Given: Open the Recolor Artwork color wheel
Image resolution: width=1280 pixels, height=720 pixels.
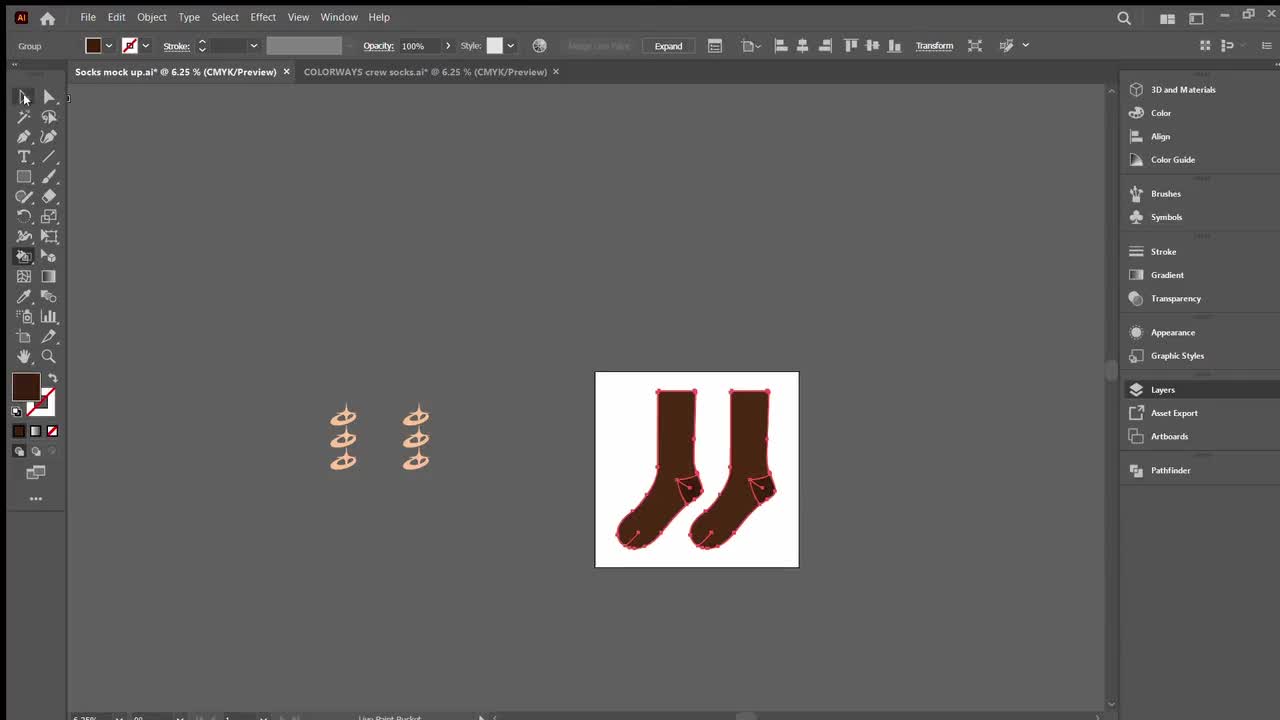Looking at the screenshot, I should 540,46.
